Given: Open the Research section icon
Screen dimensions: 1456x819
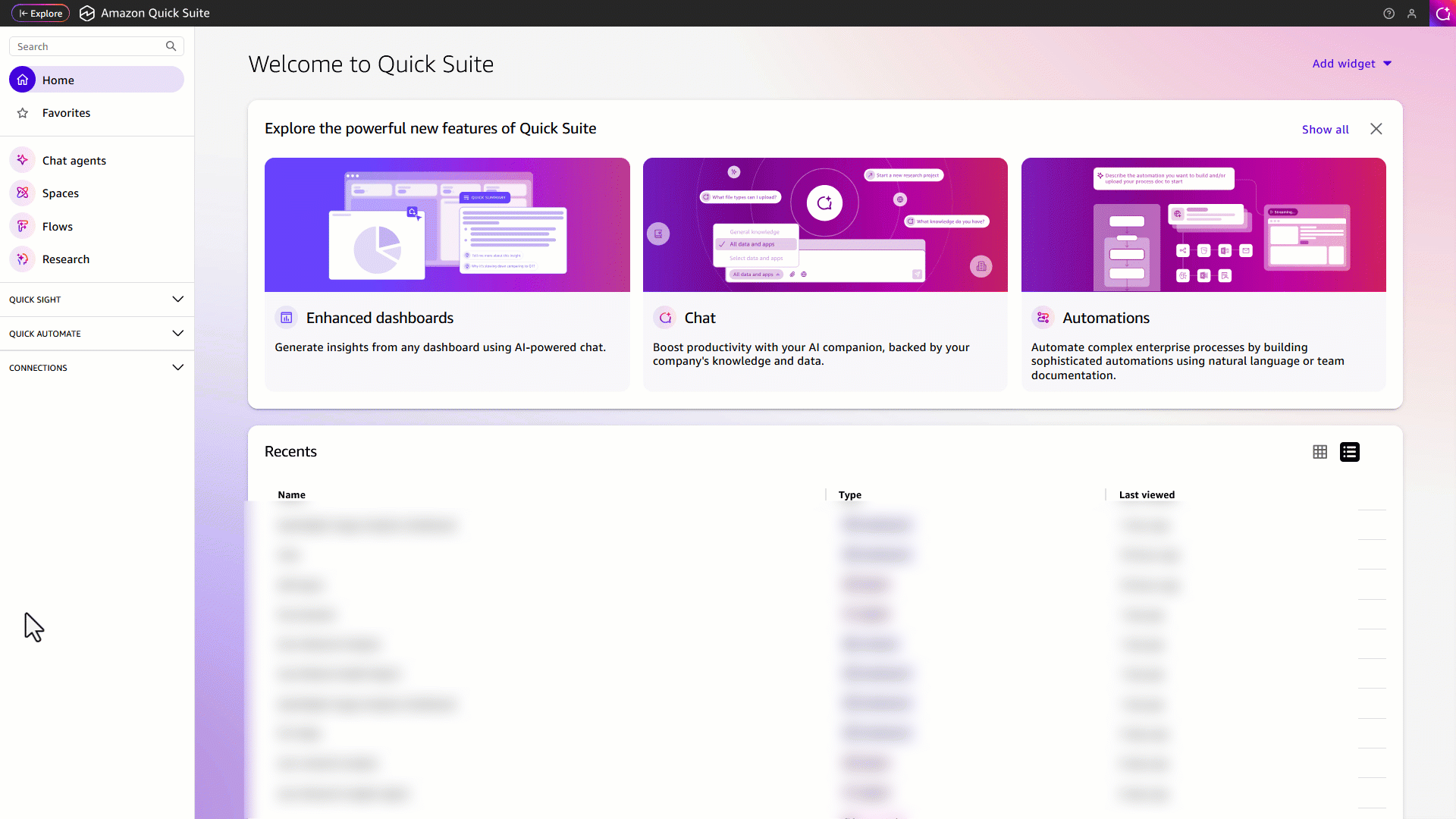Looking at the screenshot, I should [x=23, y=259].
